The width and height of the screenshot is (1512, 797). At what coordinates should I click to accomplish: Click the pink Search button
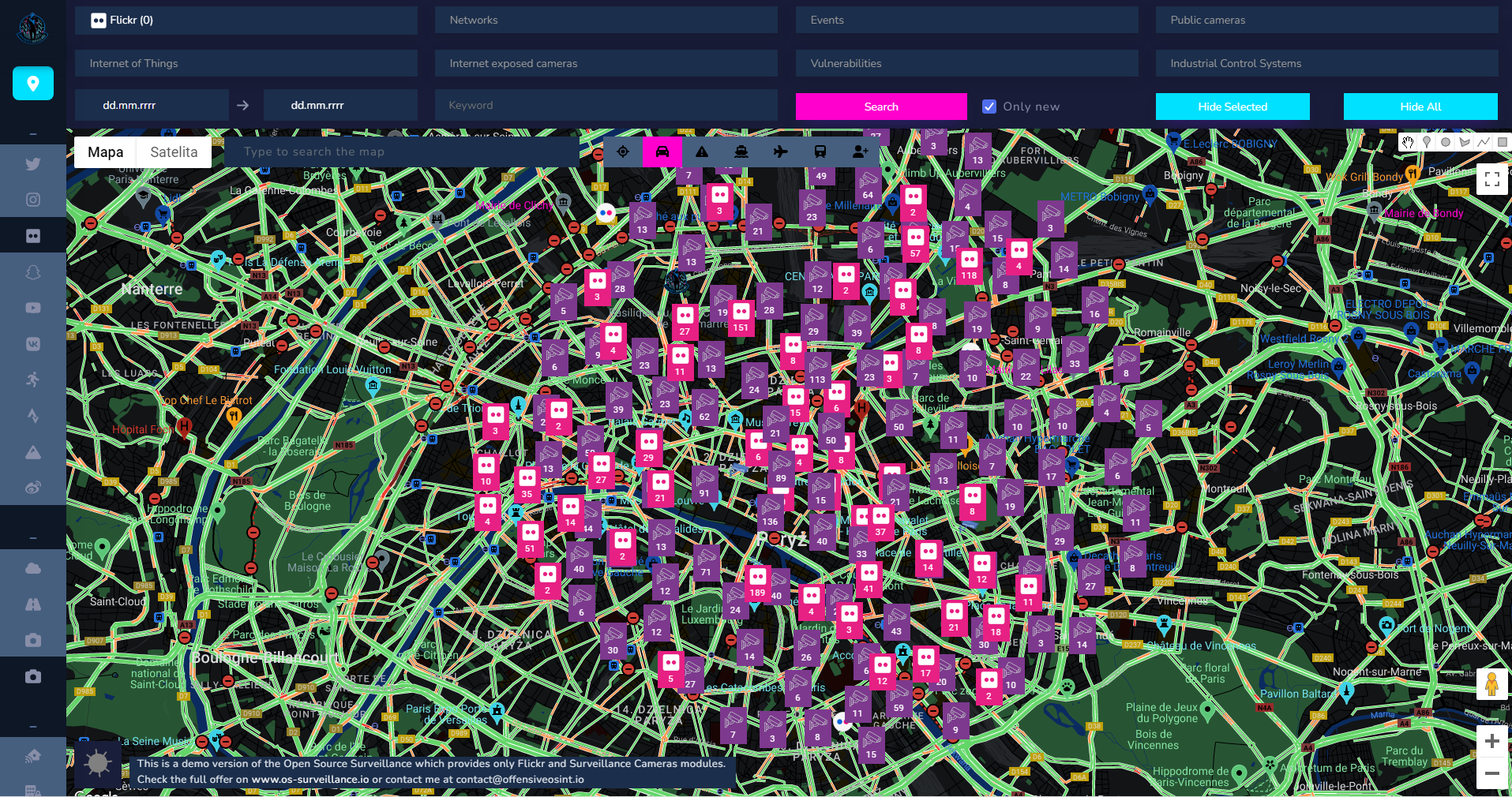click(881, 107)
